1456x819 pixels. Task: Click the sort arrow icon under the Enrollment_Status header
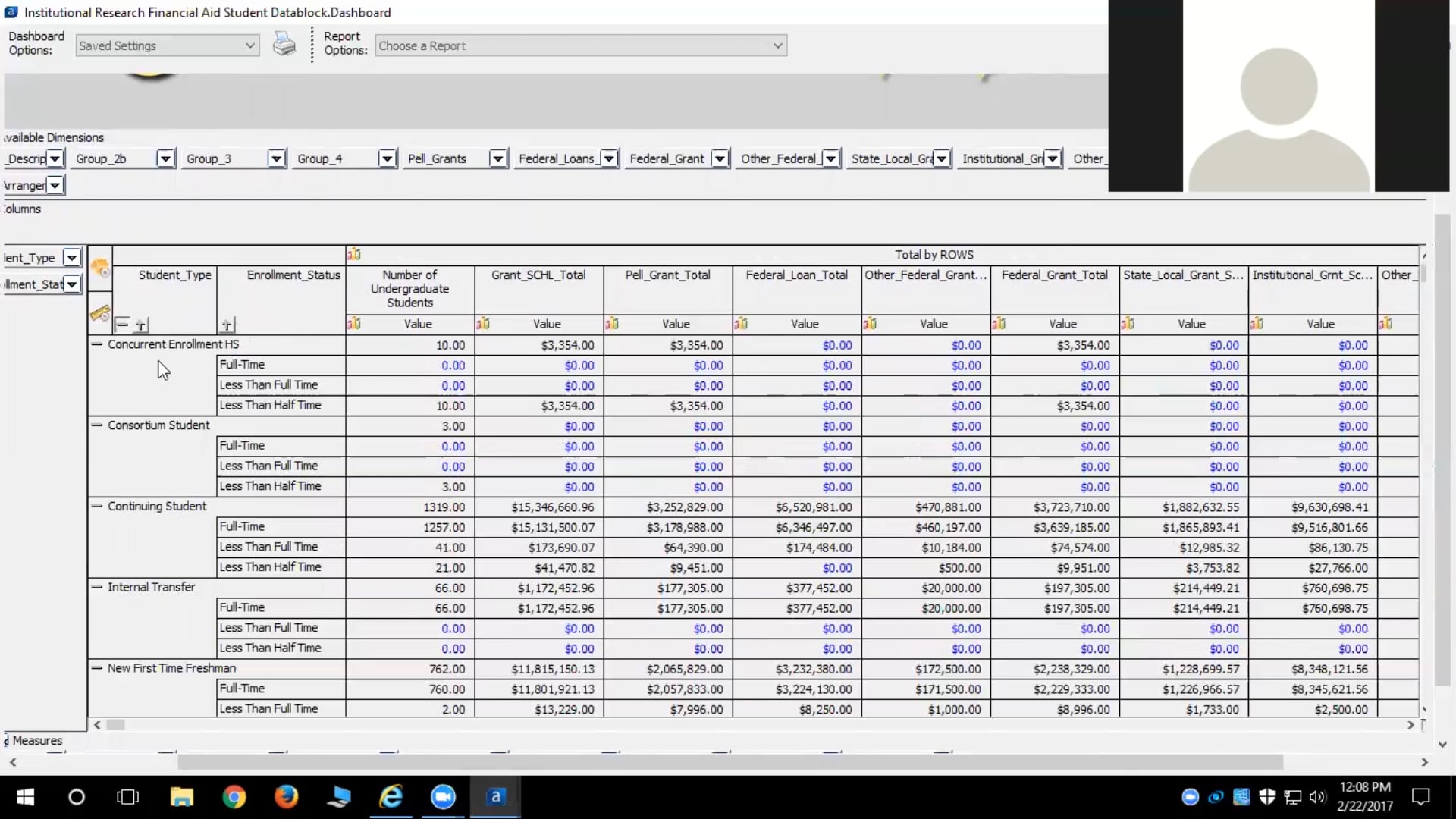(x=227, y=325)
